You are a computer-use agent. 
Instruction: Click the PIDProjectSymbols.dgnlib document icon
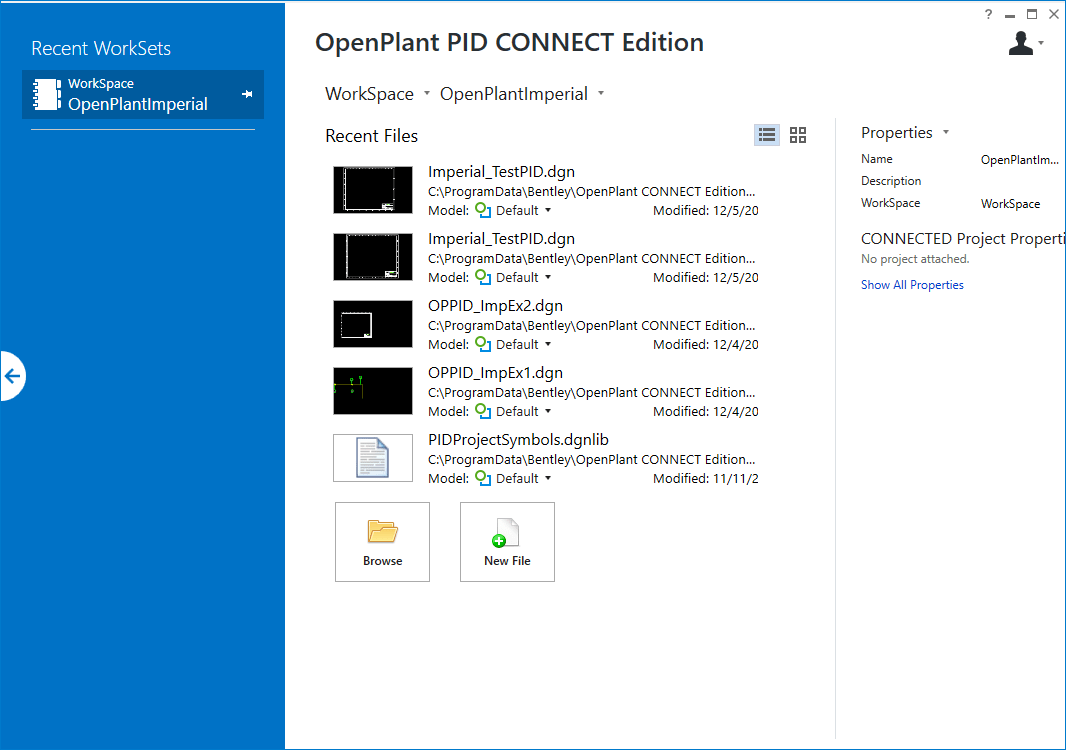[373, 458]
